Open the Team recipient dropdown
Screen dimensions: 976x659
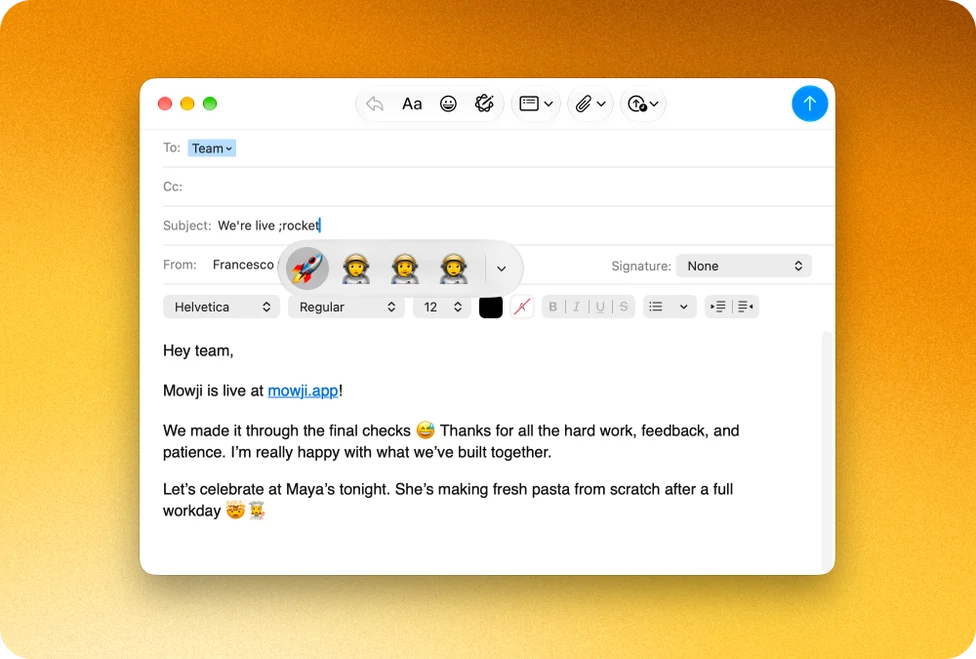[212, 148]
